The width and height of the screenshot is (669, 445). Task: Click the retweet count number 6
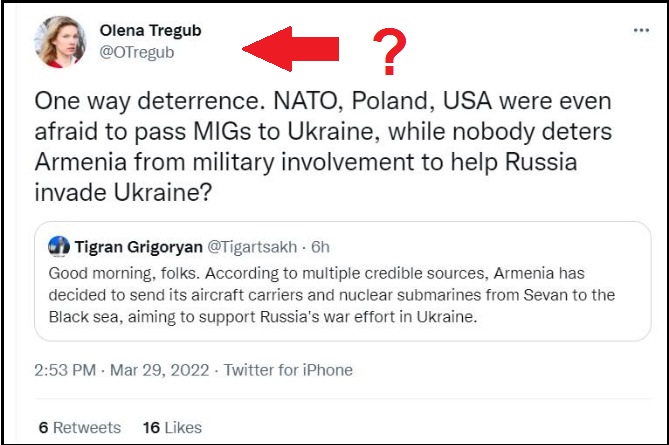pos(43,428)
